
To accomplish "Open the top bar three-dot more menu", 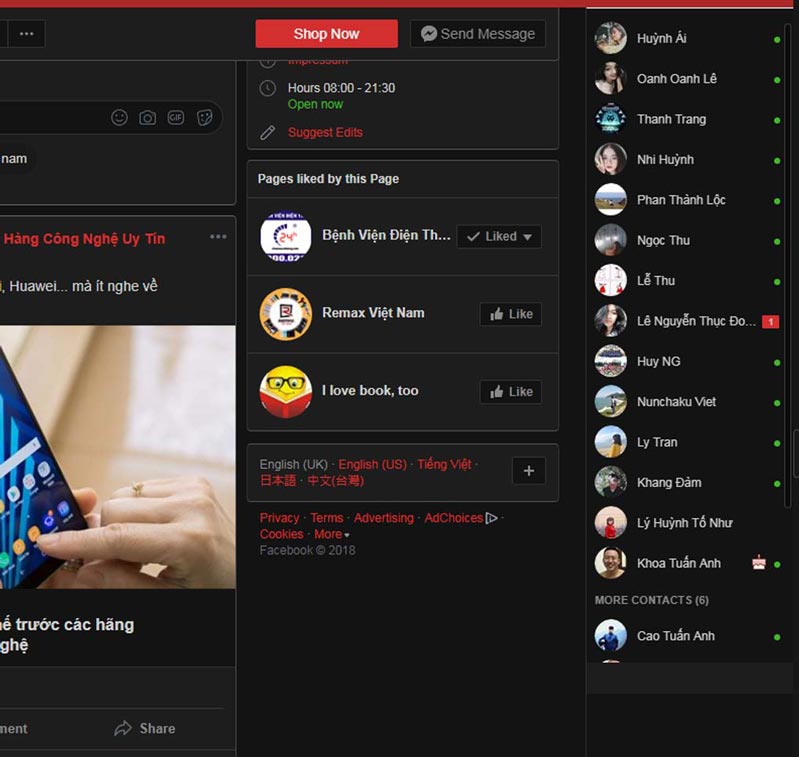I will tap(26, 34).
